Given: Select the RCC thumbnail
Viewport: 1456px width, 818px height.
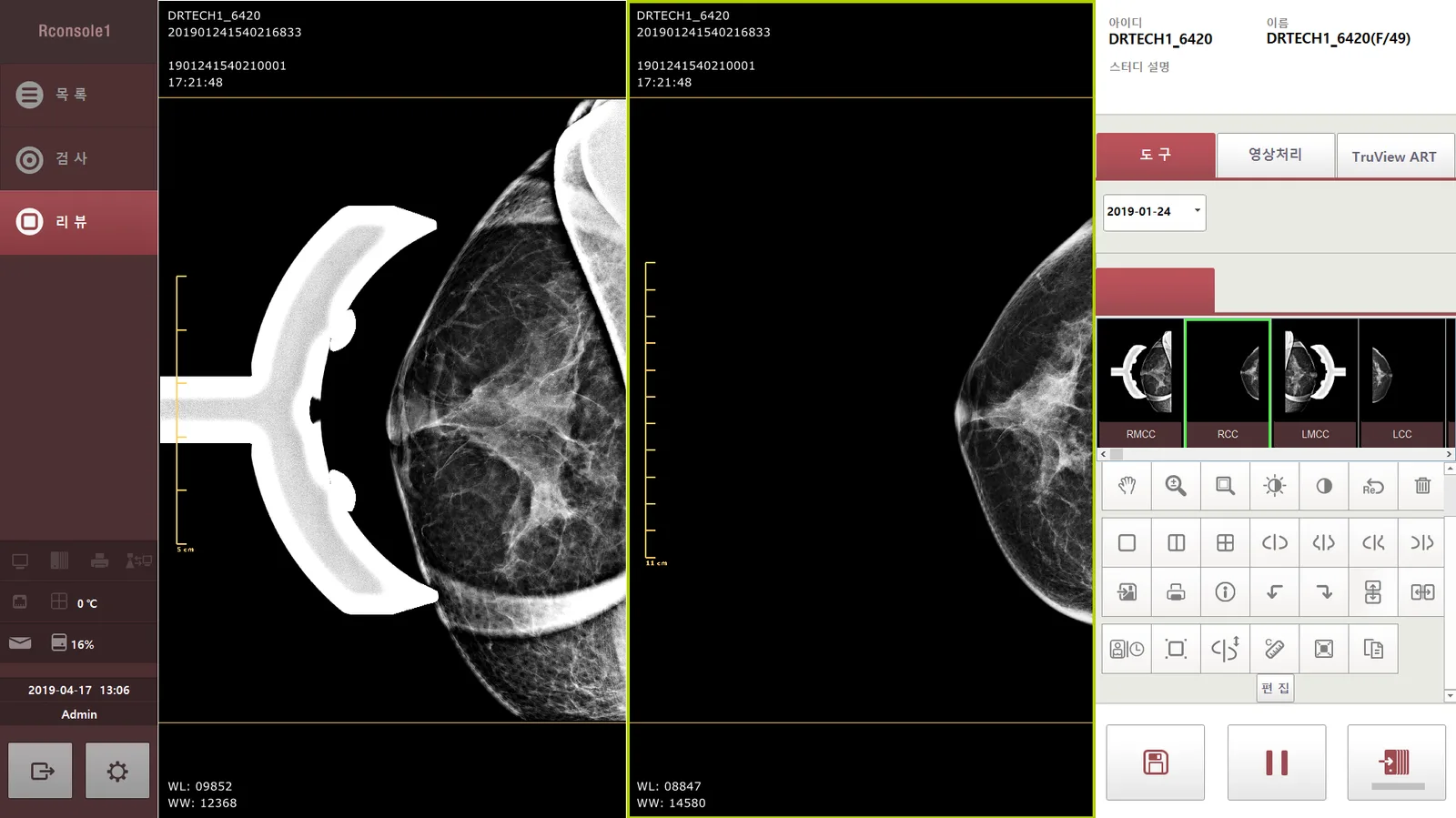Looking at the screenshot, I should (x=1228, y=383).
